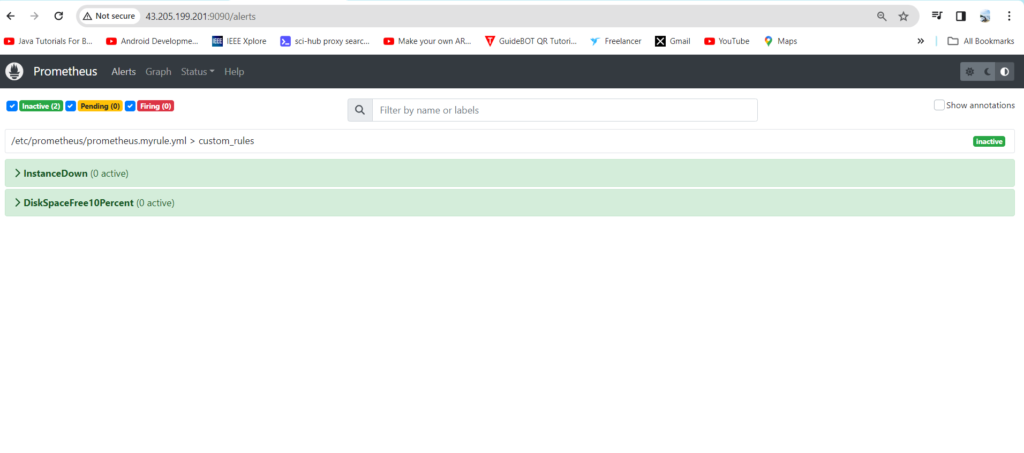The image size is (1024, 453).
Task: Click the Prometheus flame logo
Action: (x=14, y=72)
